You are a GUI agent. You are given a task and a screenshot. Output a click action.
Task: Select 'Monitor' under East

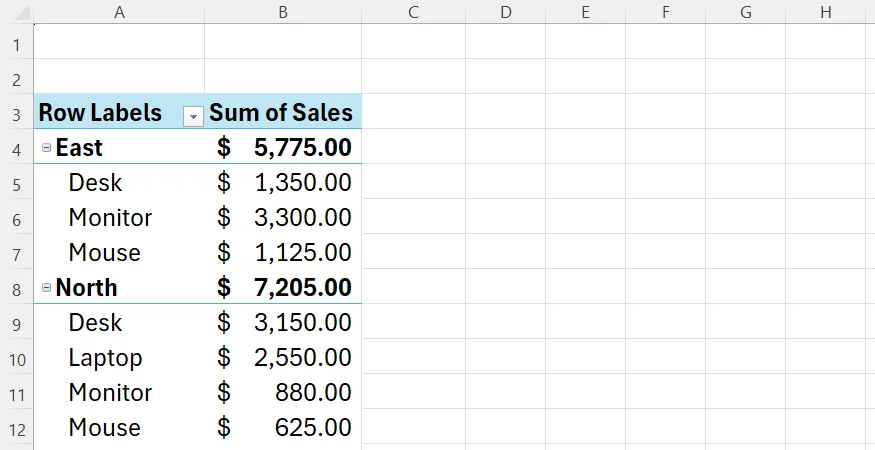pyautogui.click(x=119, y=217)
